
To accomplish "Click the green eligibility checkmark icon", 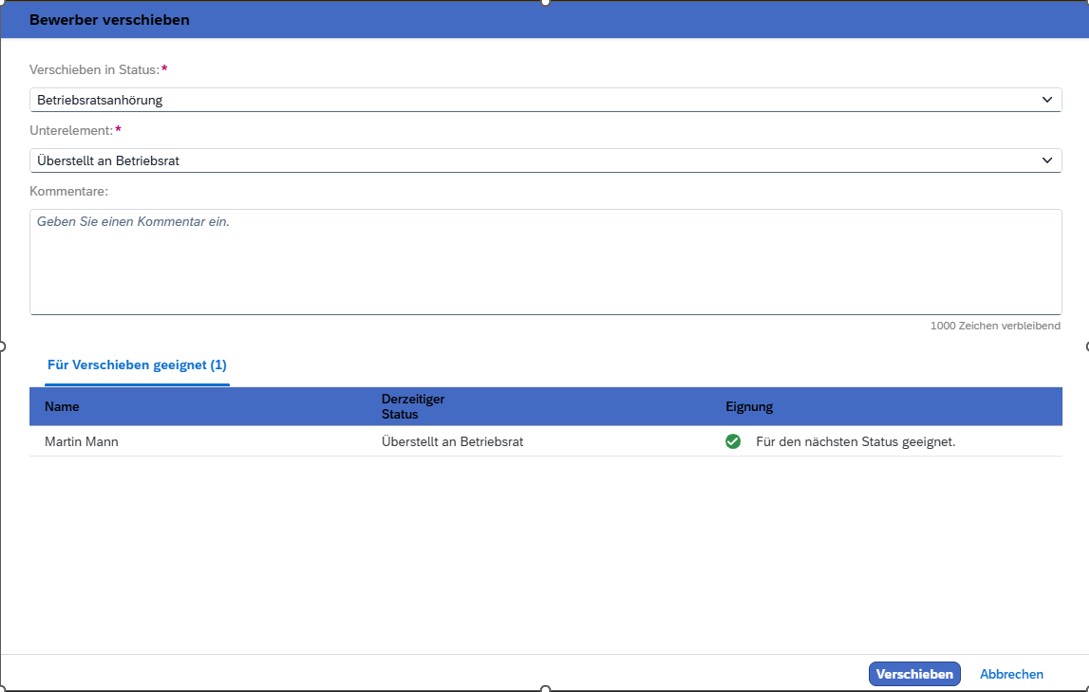I will pyautogui.click(x=733, y=442).
